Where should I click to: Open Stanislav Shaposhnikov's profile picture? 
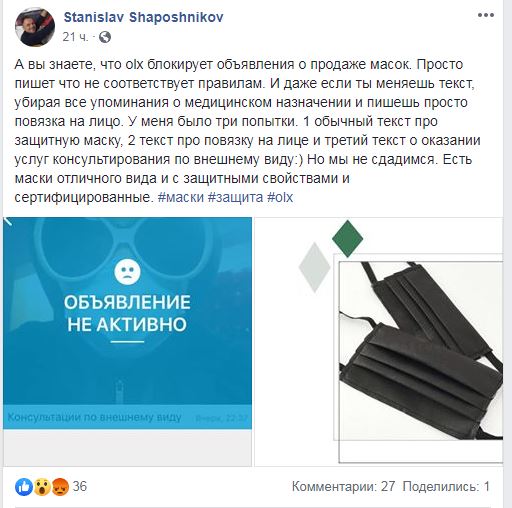35,27
